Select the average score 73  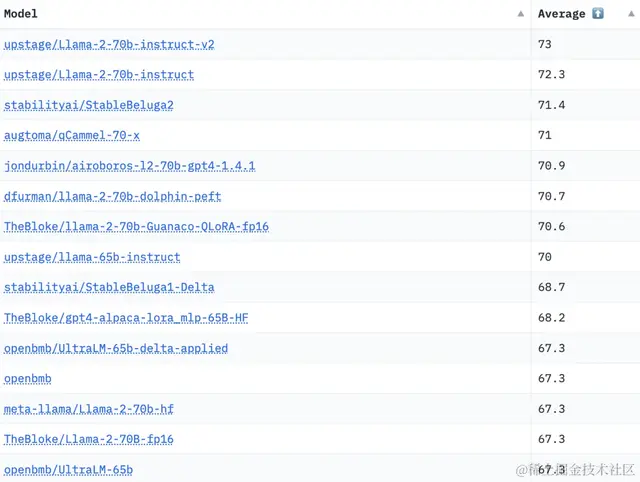544,44
